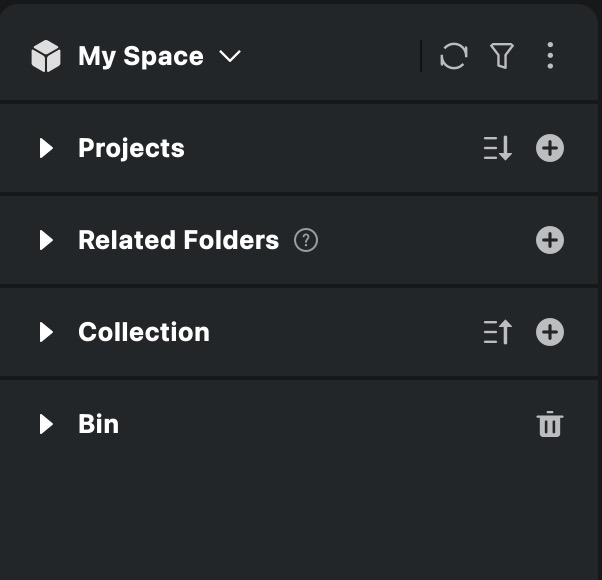Refresh the space with sync icon

click(453, 57)
